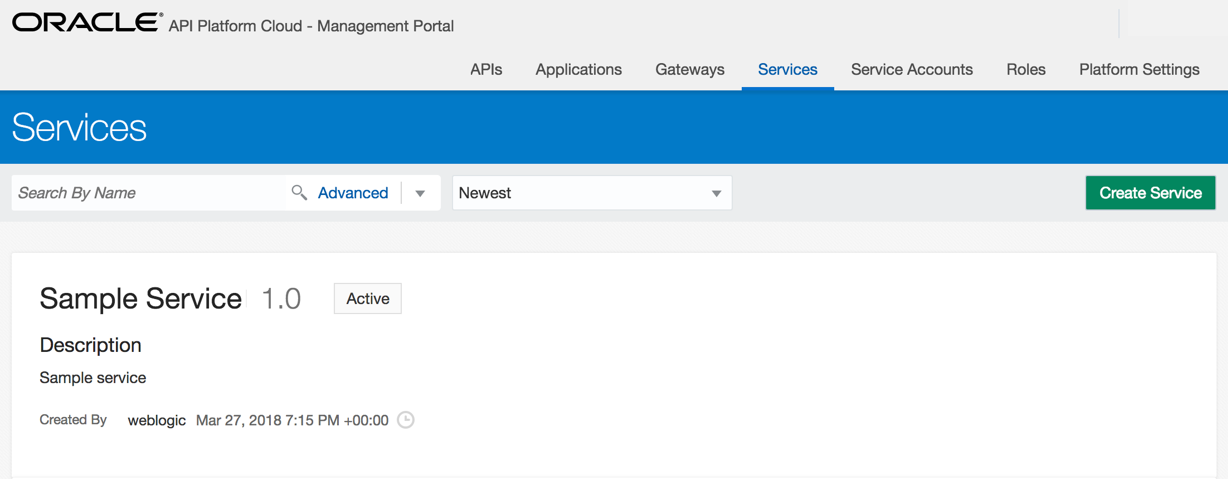The image size is (1228, 479).
Task: Click the Active status badge
Action: [368, 298]
